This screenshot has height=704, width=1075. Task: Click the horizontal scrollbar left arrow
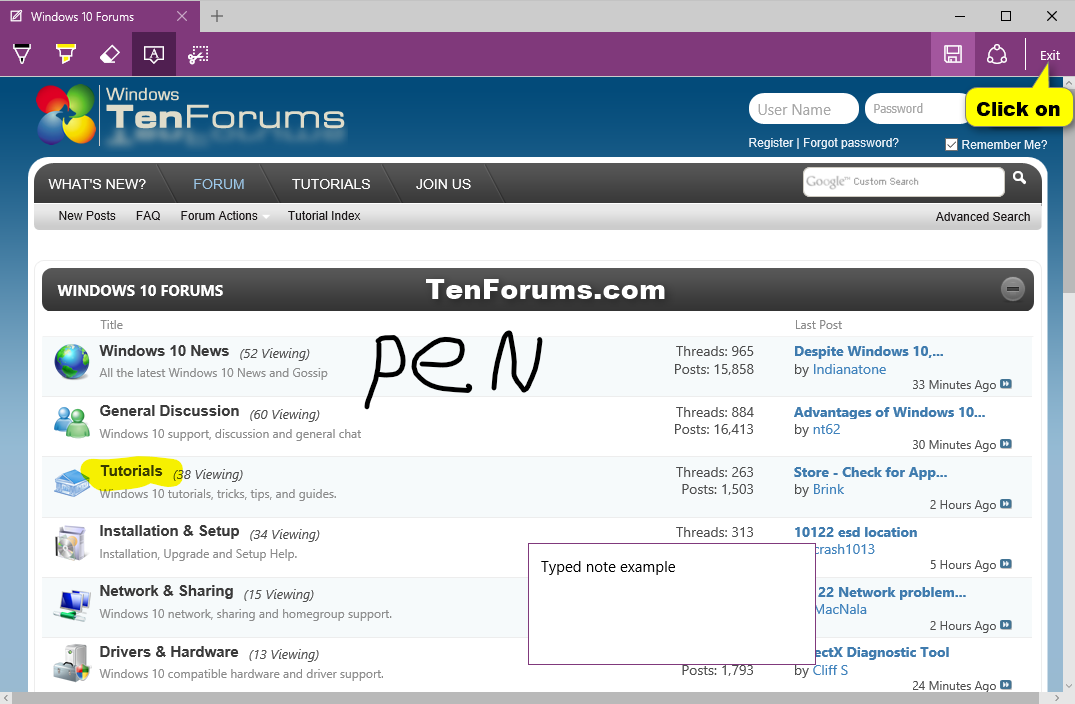pyautogui.click(x=6, y=698)
